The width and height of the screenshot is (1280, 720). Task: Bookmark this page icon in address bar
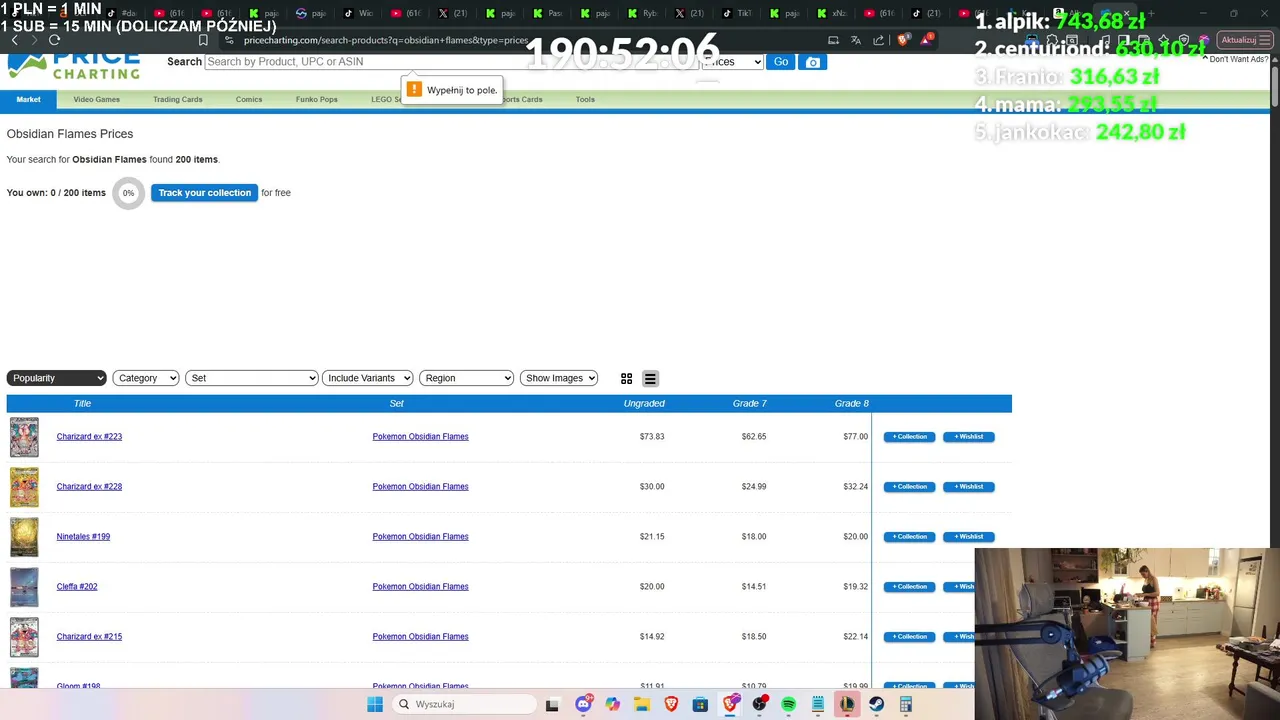click(203, 40)
